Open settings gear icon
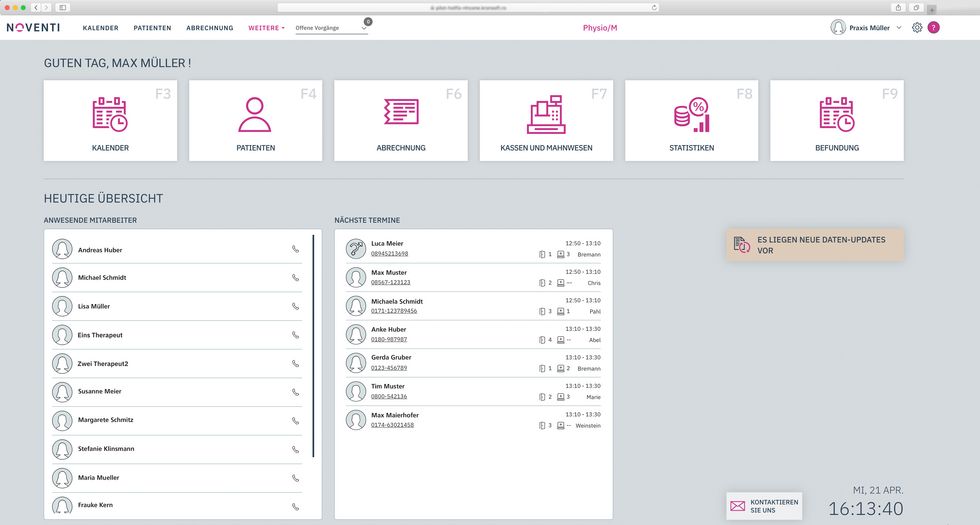980x525 pixels. 917,28
